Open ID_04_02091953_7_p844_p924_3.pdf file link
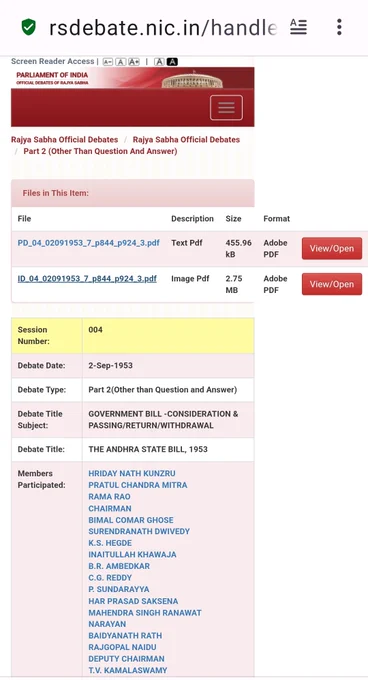 [x=87, y=278]
